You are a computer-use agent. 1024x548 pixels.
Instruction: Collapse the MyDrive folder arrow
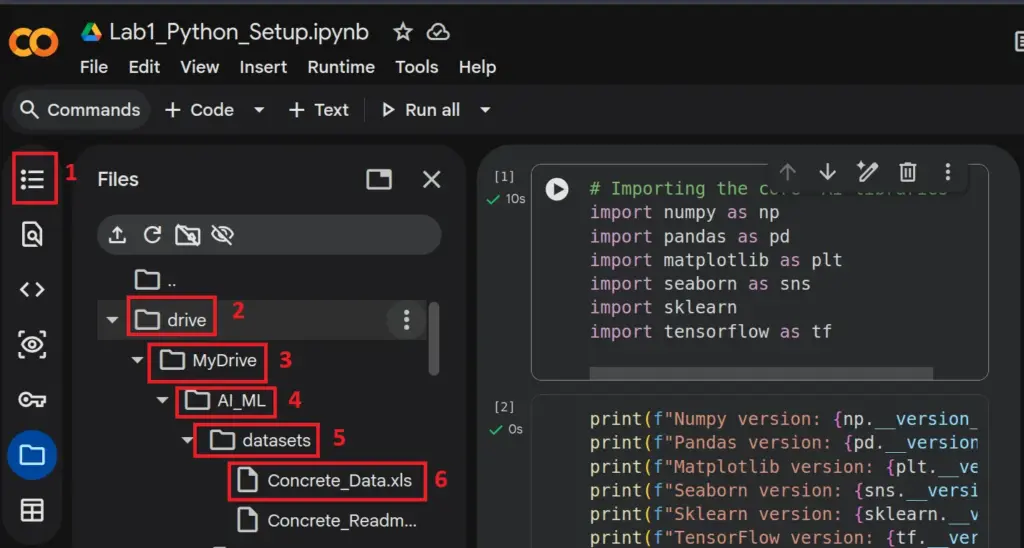click(137, 360)
